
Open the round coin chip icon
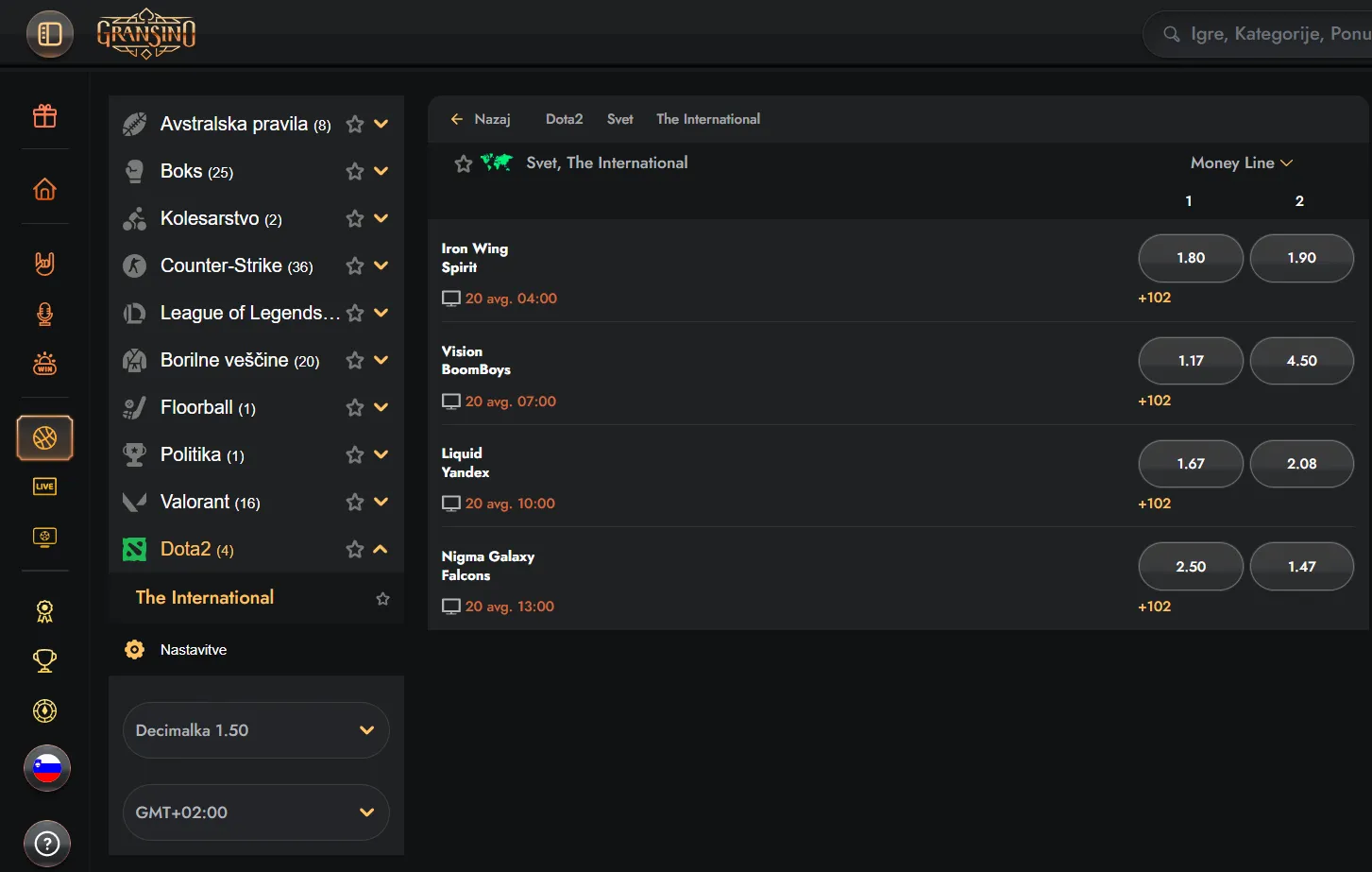(x=44, y=710)
